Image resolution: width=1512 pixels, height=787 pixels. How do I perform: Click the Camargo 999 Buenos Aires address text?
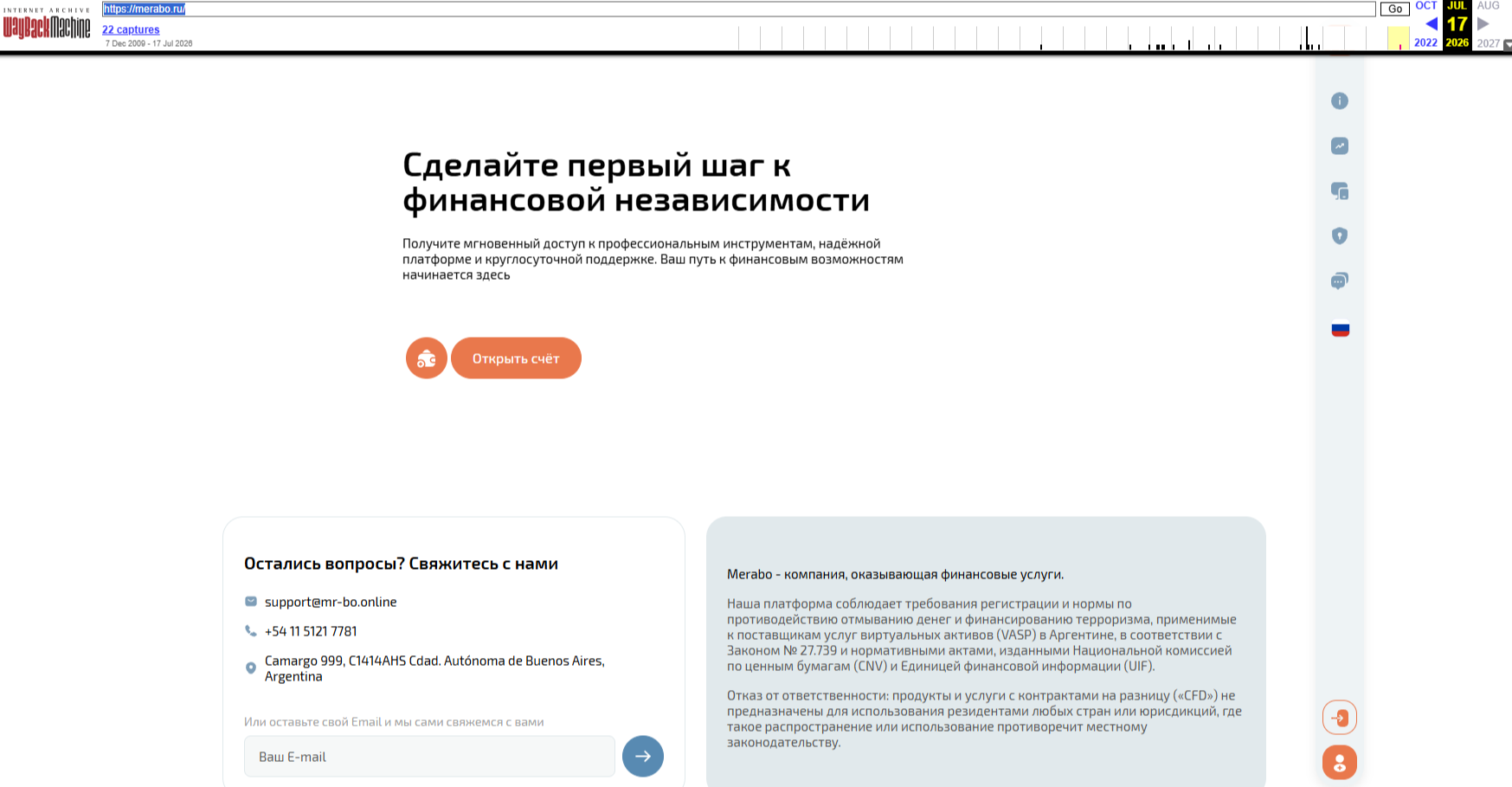point(434,668)
